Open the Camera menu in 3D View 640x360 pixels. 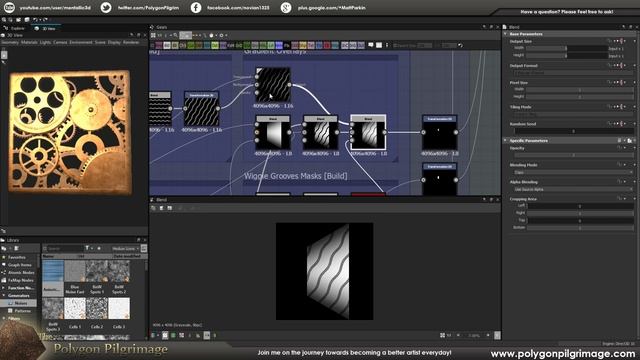[60, 42]
